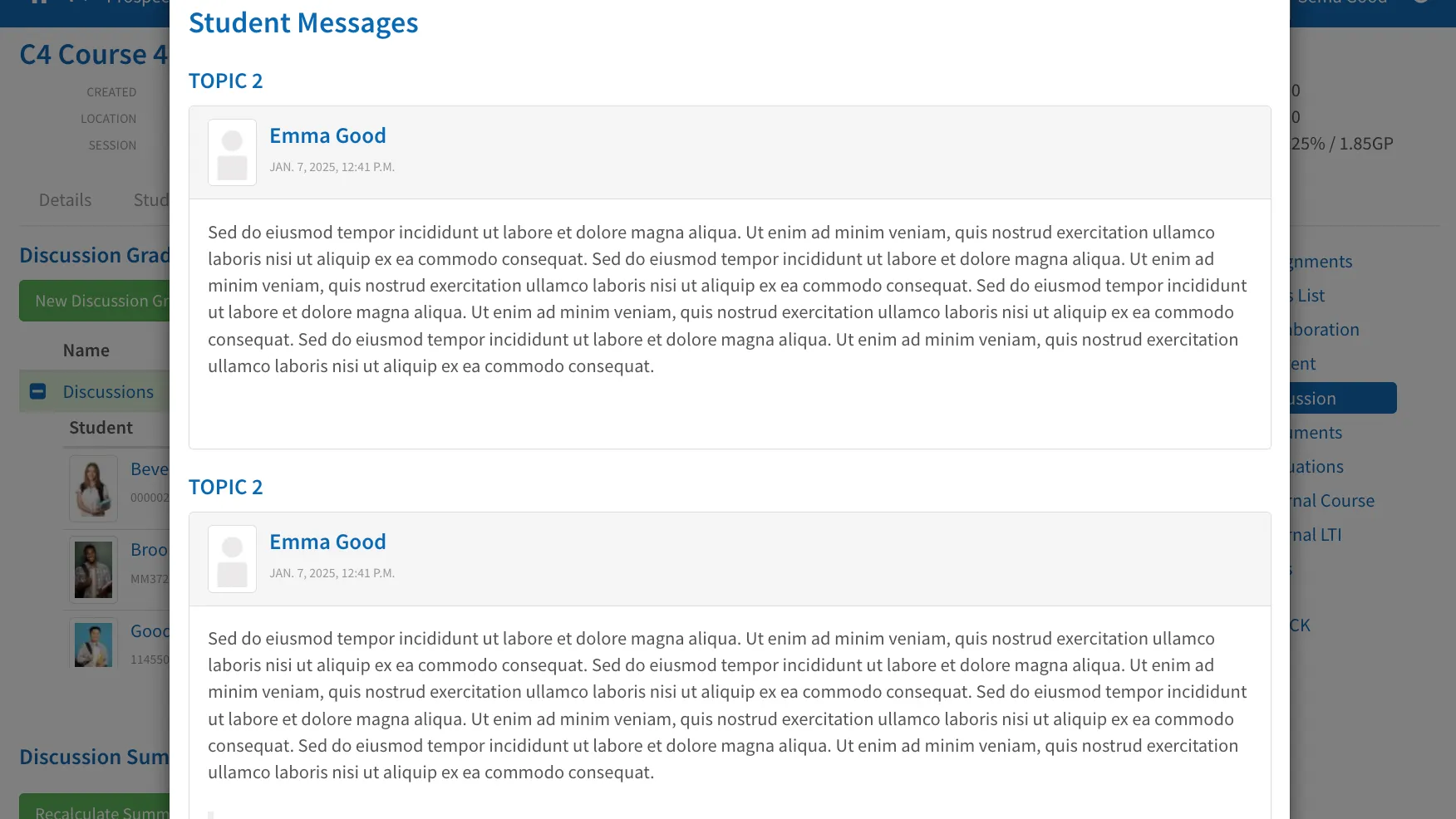The height and width of the screenshot is (819, 1456).
Task: Open Emma Good's profile from second message
Action: click(x=327, y=542)
